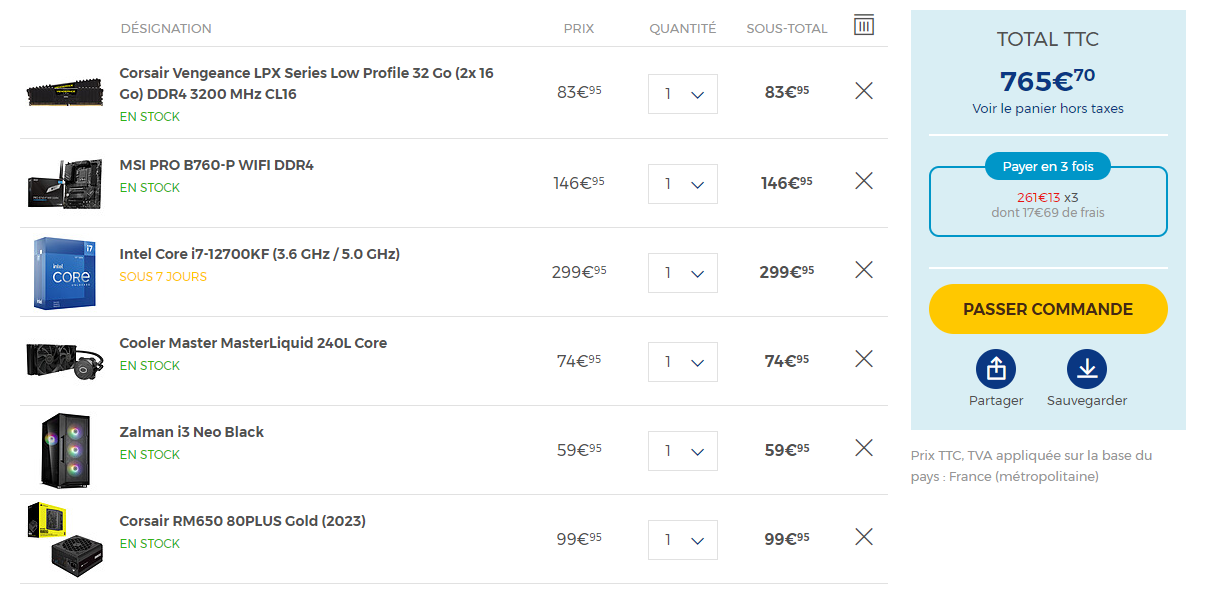Remove Cooler Master MasterLiquid 240L Core item

coord(864,359)
